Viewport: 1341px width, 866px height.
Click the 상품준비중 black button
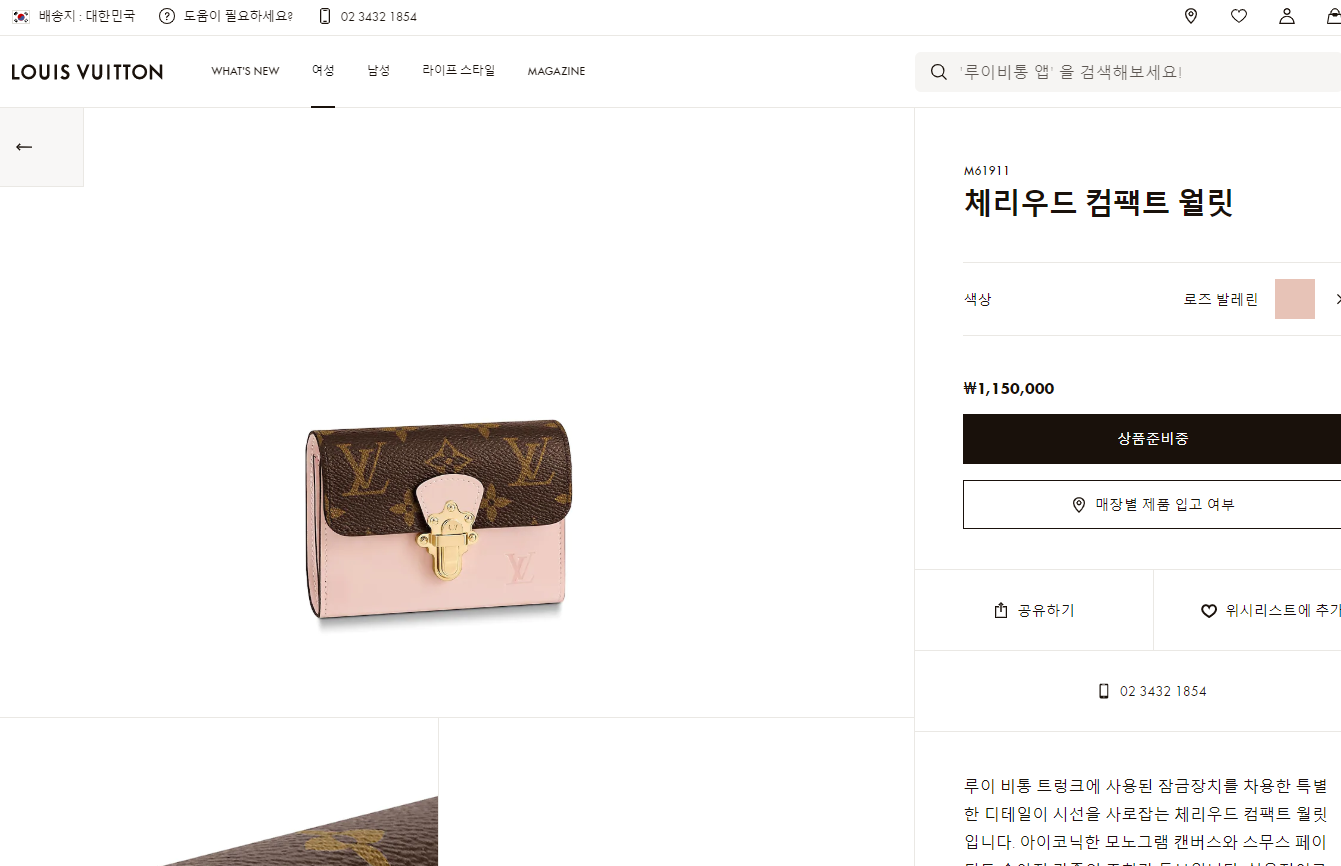pyautogui.click(x=1152, y=439)
